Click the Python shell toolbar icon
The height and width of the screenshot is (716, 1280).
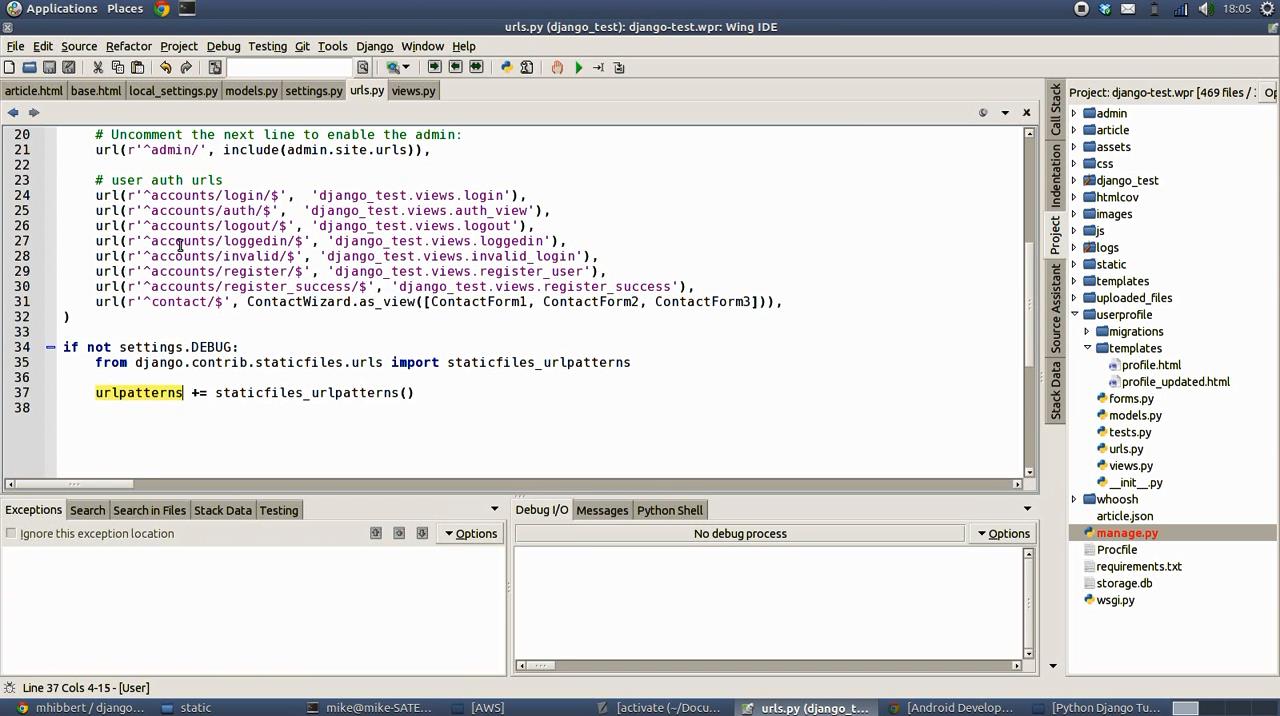coord(506,67)
